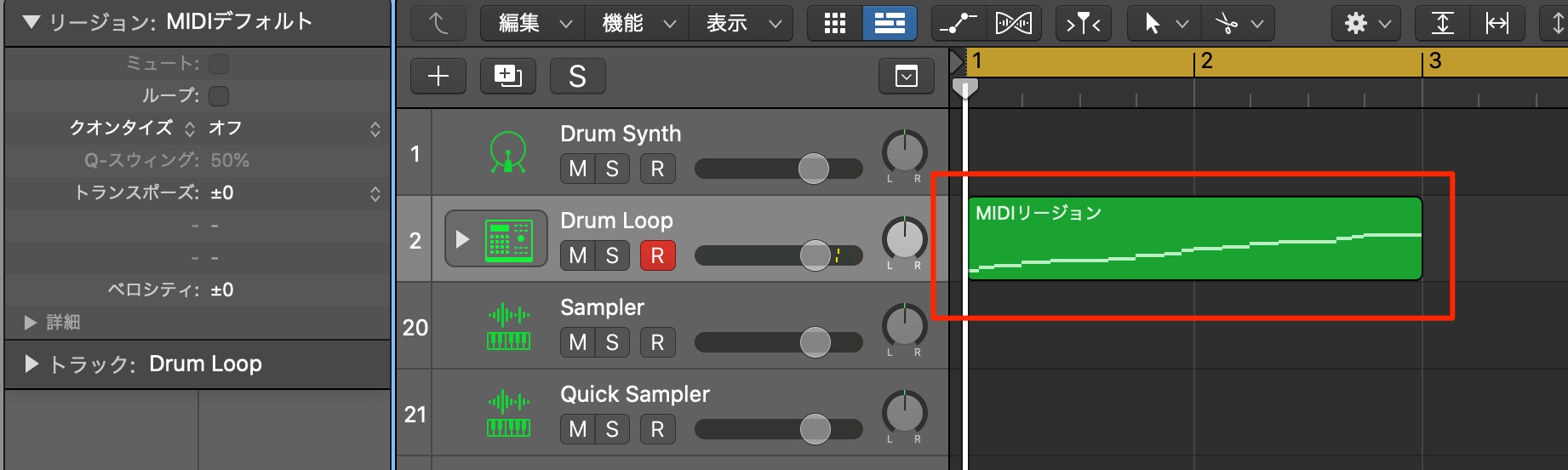Mute the Drum Loop track

click(x=578, y=255)
